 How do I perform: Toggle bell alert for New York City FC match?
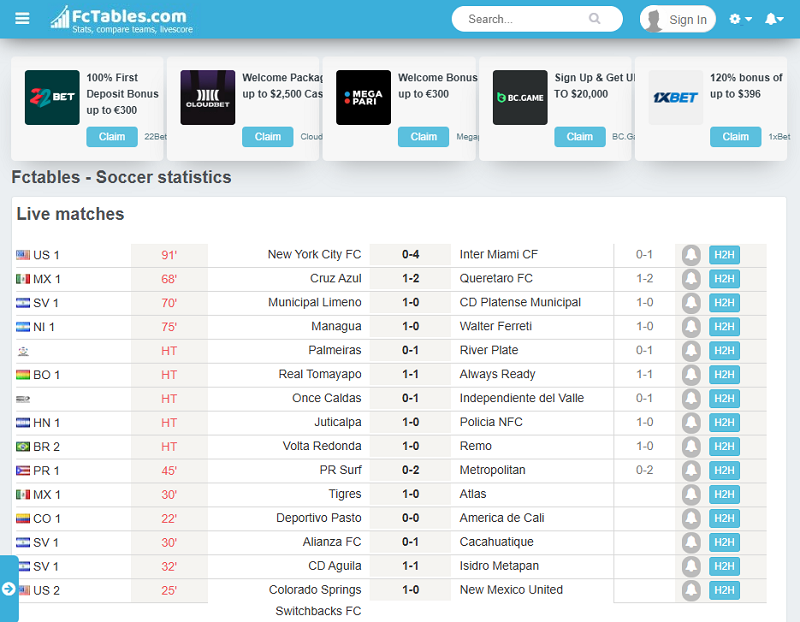pos(691,255)
